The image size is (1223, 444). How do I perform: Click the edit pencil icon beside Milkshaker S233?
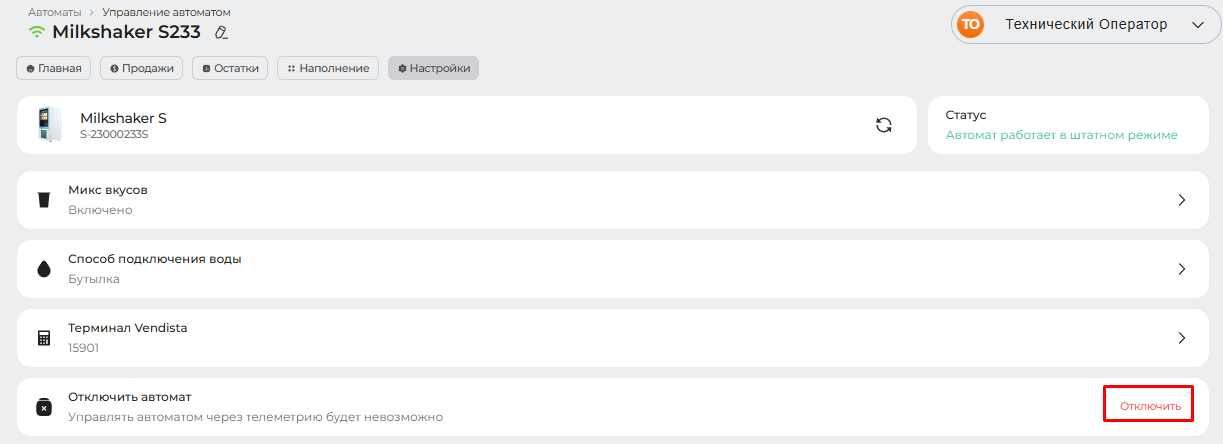[221, 32]
